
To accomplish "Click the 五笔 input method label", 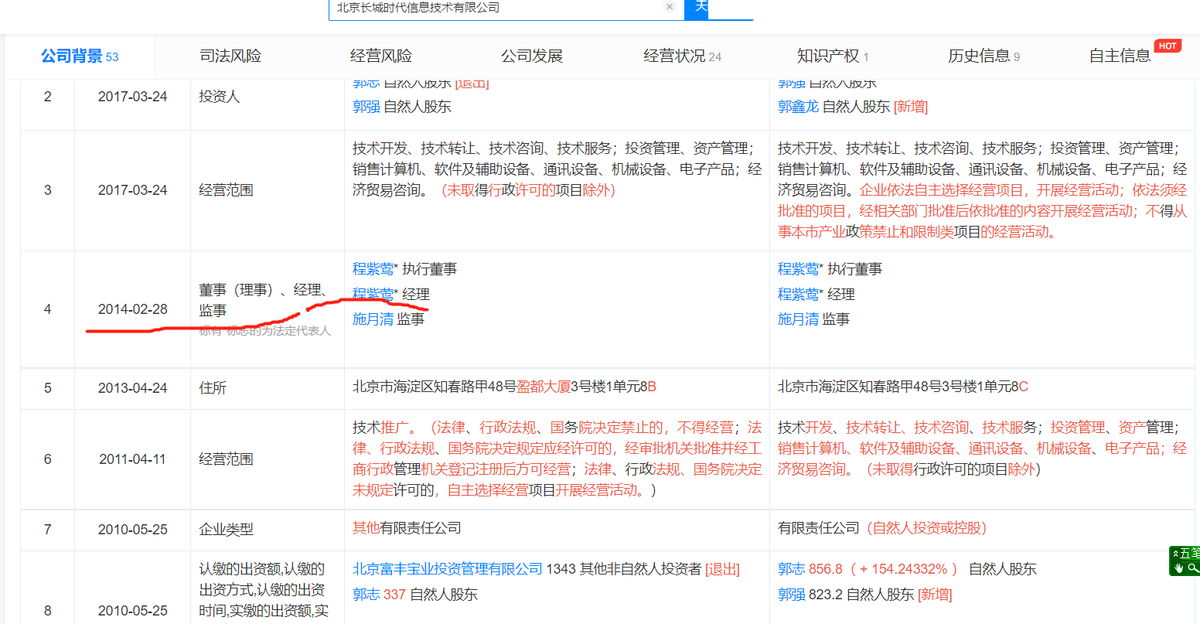I will click(x=1190, y=553).
